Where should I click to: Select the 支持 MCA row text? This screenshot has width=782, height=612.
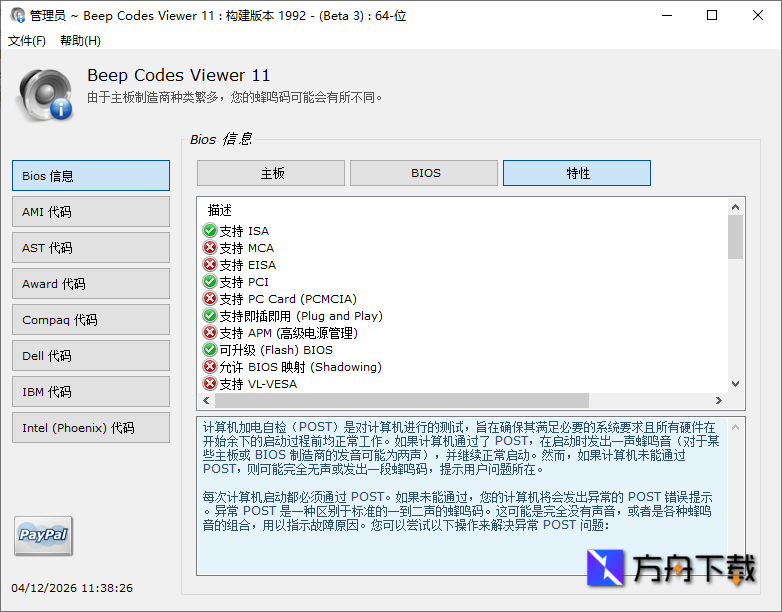click(x=246, y=248)
